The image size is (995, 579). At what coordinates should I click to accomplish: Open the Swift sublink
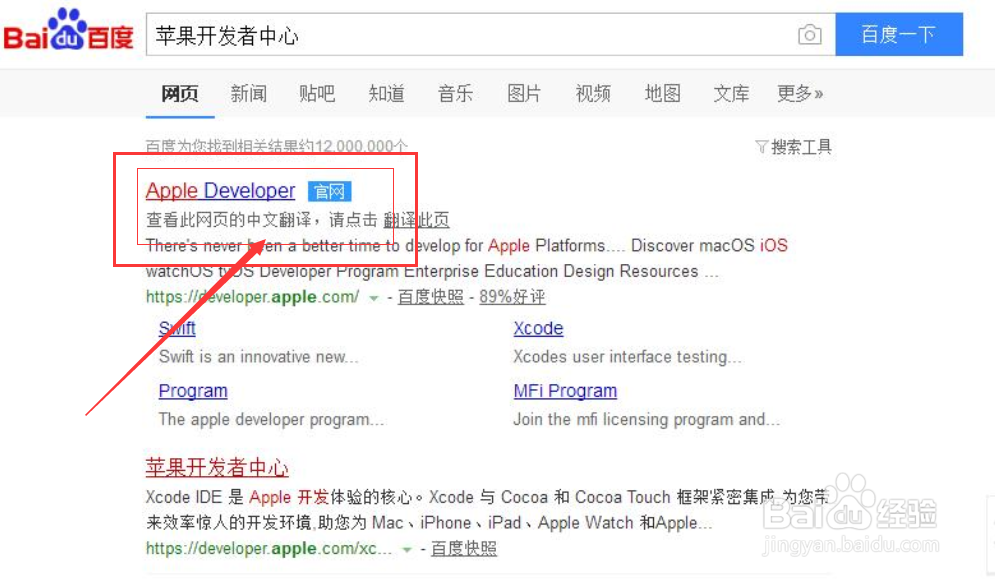tap(177, 328)
